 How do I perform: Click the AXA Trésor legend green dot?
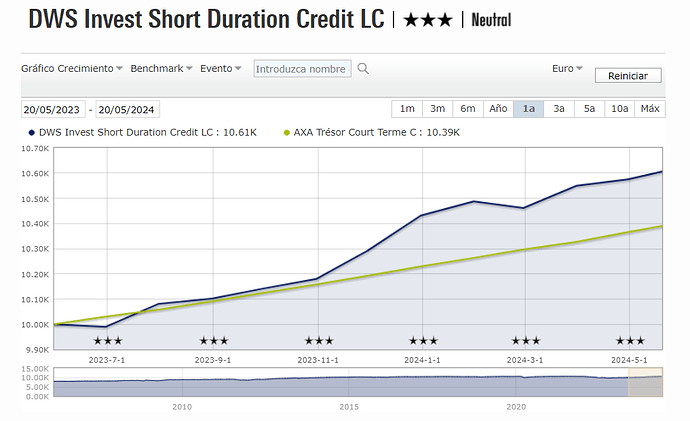[287, 132]
